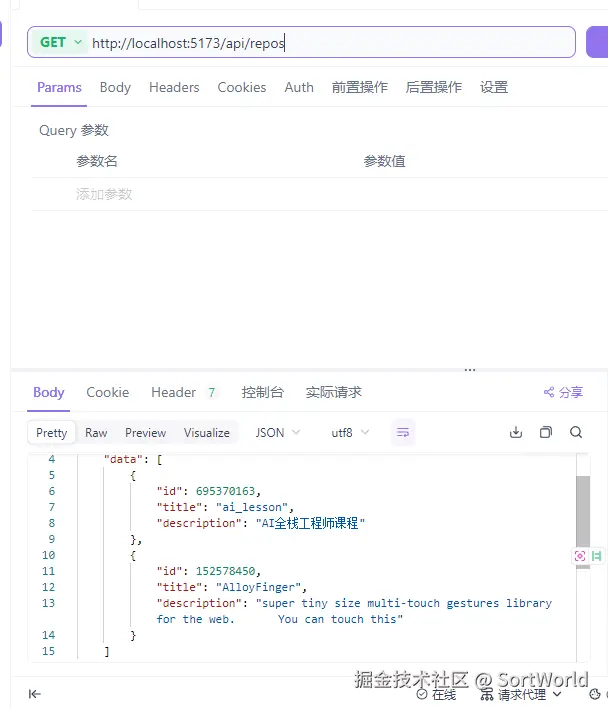
Task: Select the Preview view mode
Action: (x=146, y=433)
